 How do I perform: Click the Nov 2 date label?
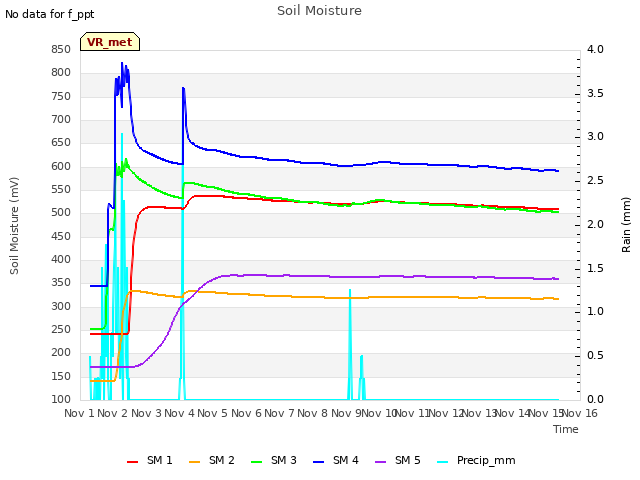[x=113, y=413]
